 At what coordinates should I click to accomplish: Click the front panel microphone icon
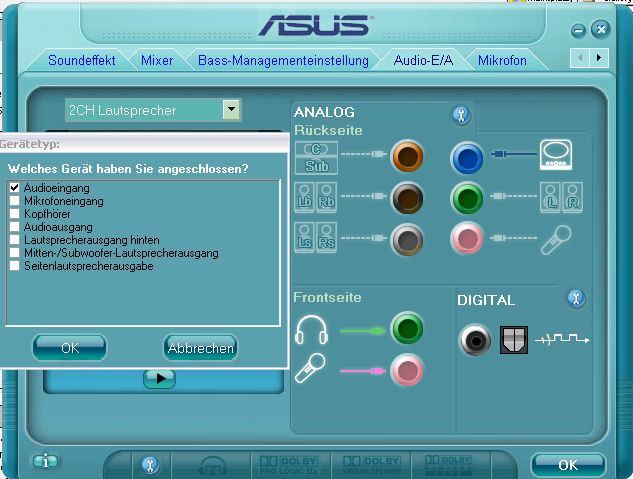310,368
